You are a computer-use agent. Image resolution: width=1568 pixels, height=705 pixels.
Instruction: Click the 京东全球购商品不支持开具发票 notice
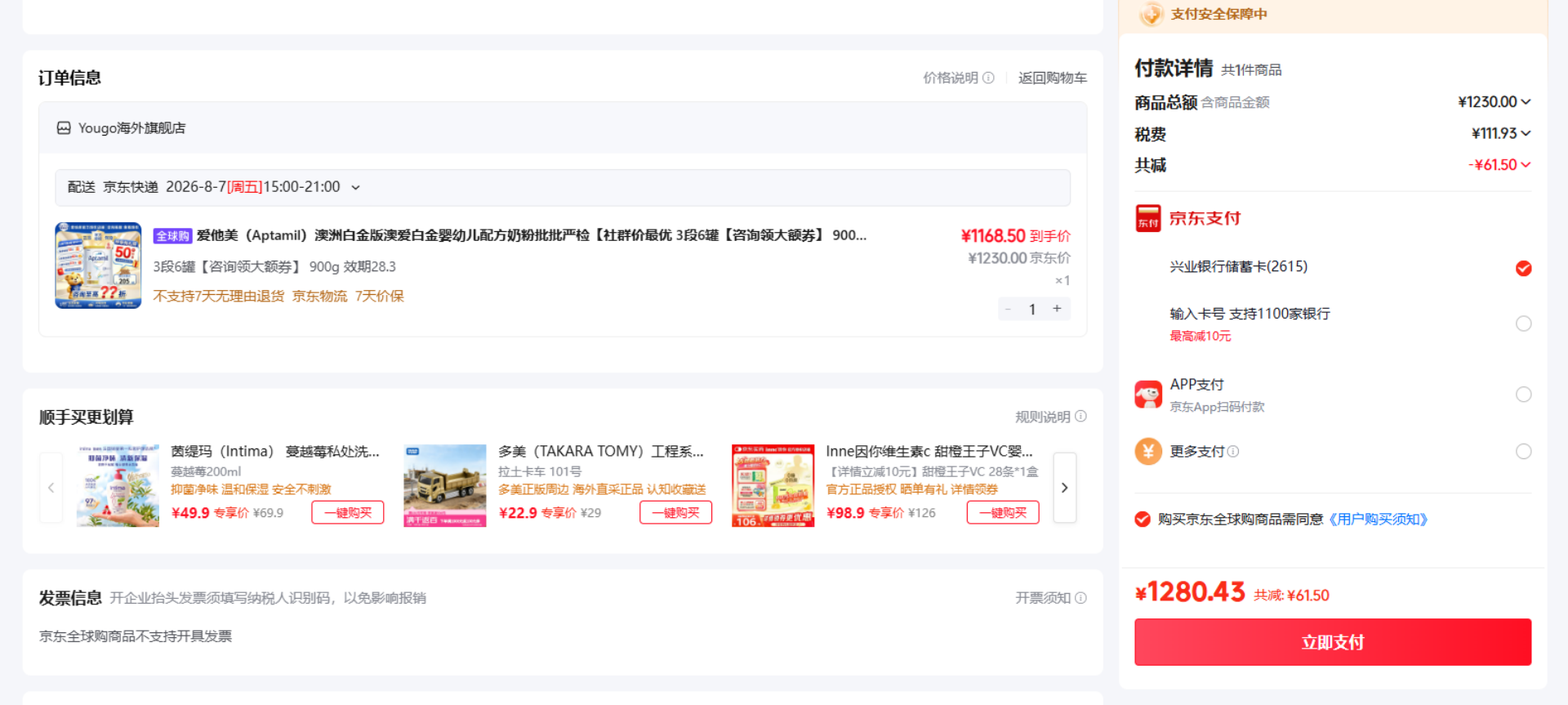pos(136,636)
